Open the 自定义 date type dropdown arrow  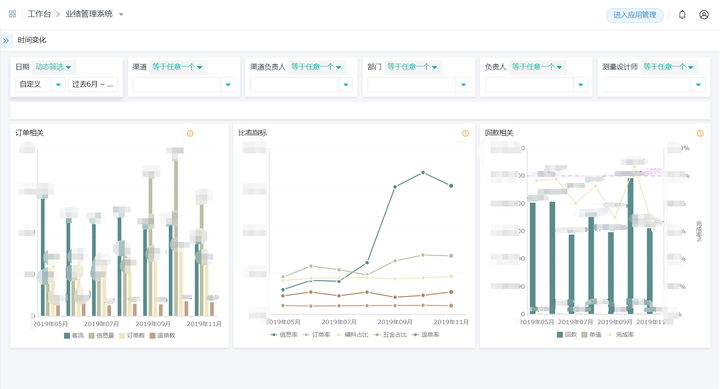tap(58, 85)
